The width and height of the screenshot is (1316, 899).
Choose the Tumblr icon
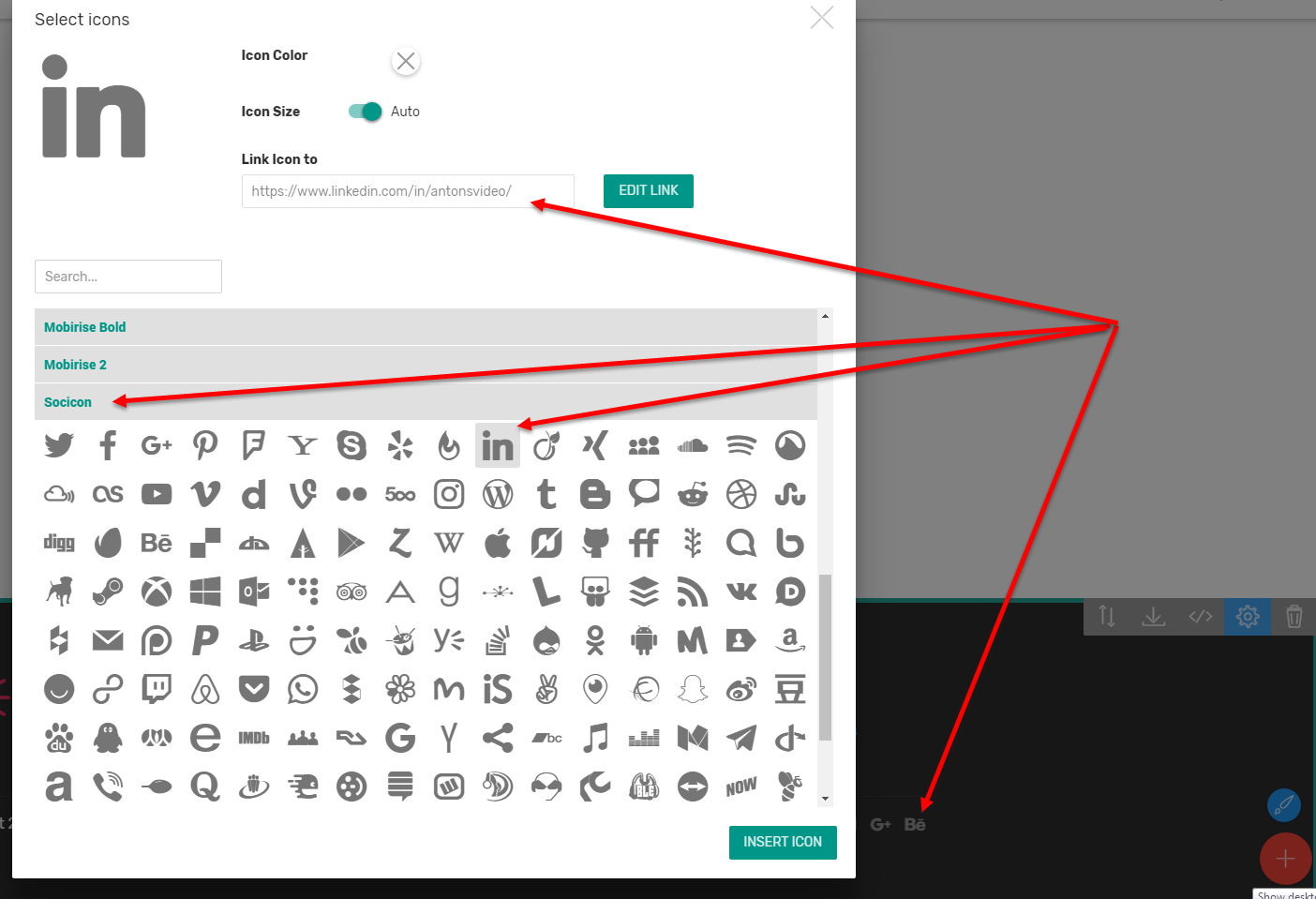coord(546,494)
